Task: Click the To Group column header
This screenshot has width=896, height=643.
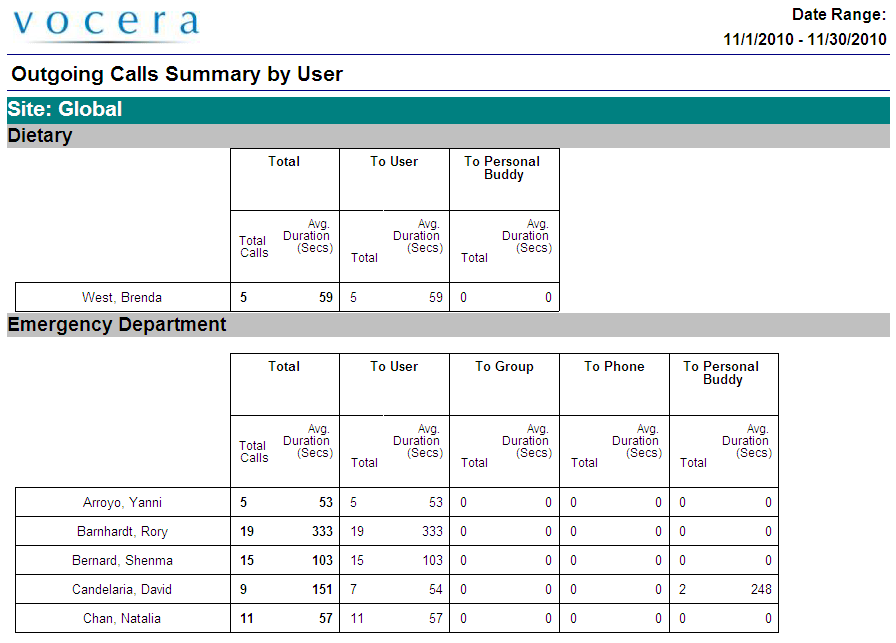Action: [x=504, y=366]
